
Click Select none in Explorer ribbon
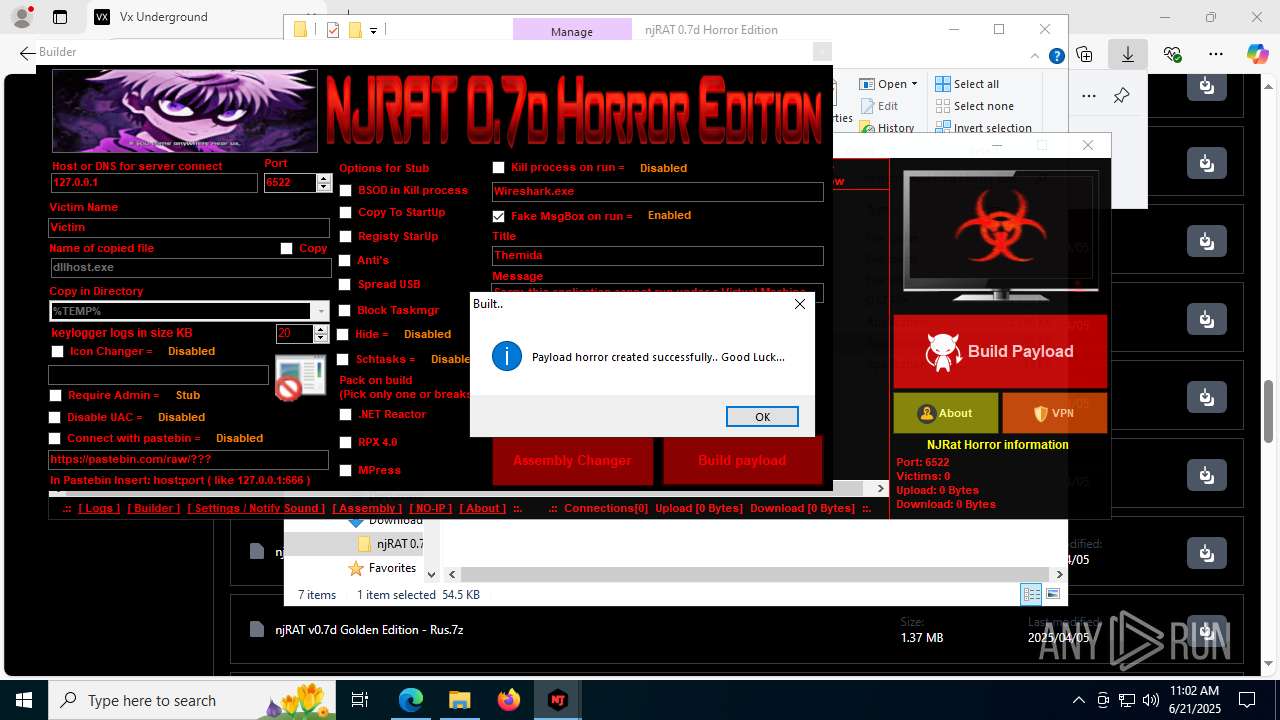tap(974, 106)
